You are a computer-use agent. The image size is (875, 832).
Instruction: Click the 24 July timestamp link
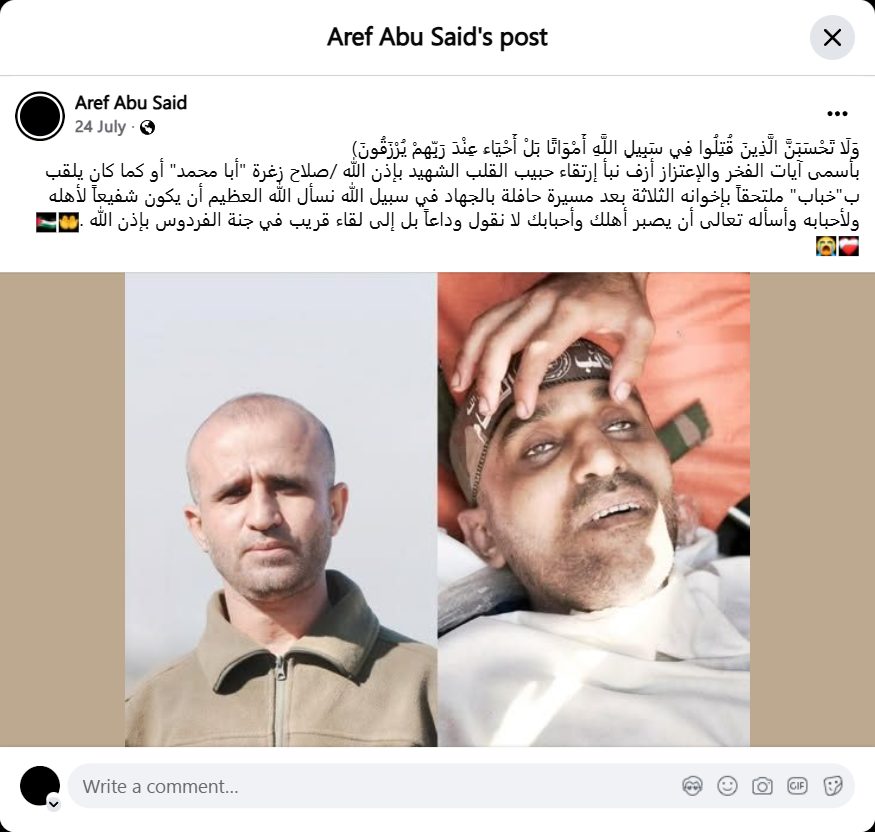(100, 127)
